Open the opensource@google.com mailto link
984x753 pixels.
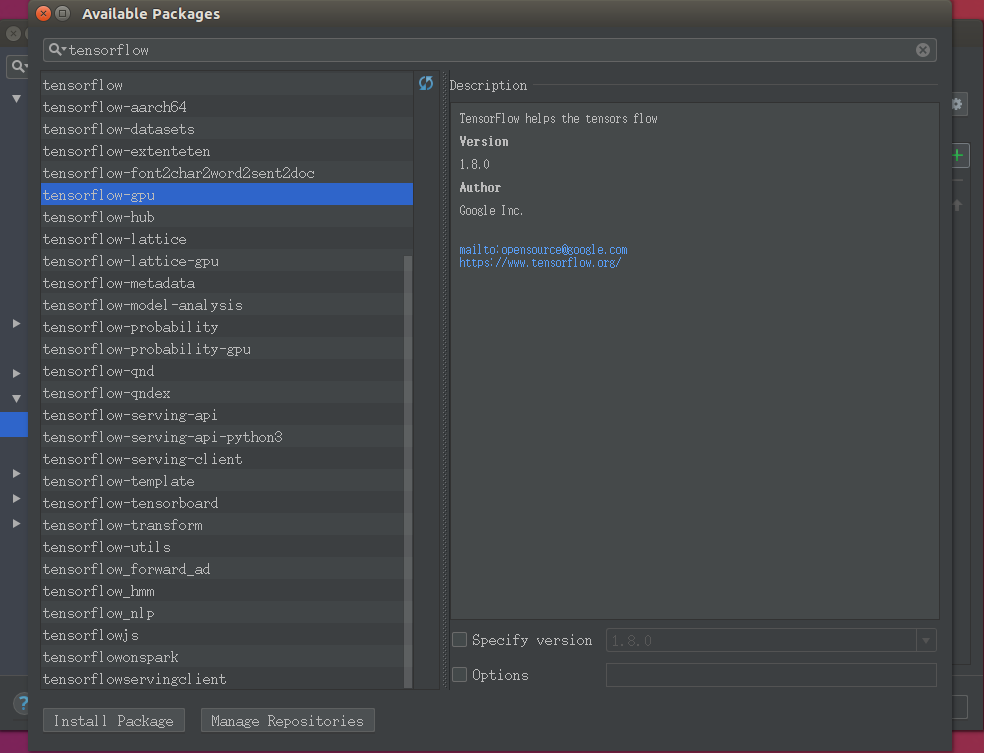point(543,250)
